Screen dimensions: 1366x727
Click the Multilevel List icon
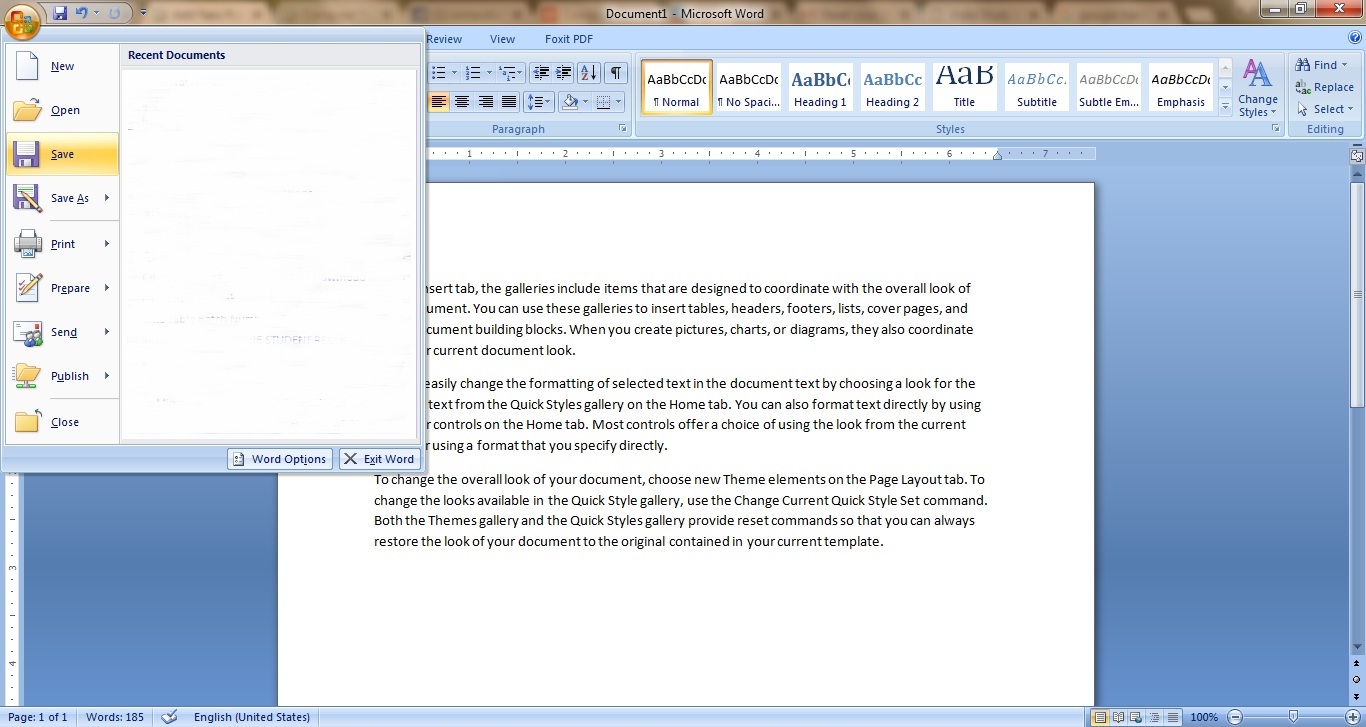pos(510,73)
